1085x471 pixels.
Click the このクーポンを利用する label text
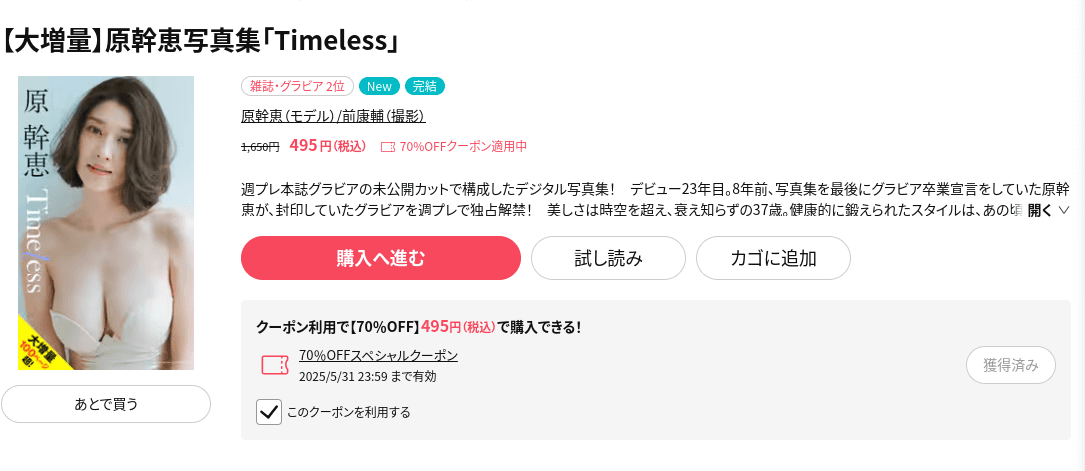click(x=348, y=413)
